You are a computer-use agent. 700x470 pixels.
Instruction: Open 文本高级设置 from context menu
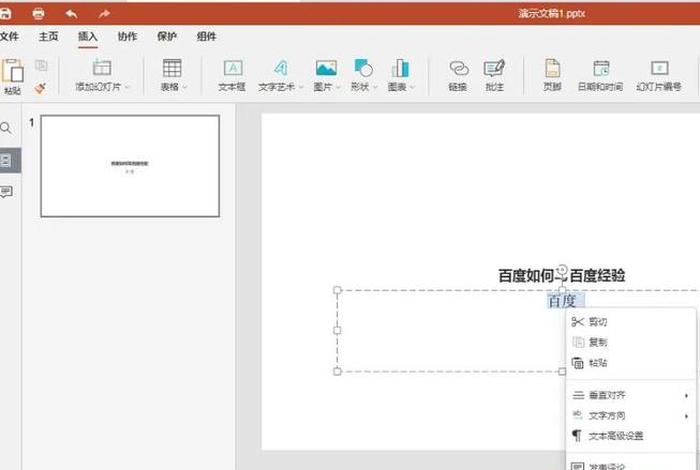coord(631,436)
